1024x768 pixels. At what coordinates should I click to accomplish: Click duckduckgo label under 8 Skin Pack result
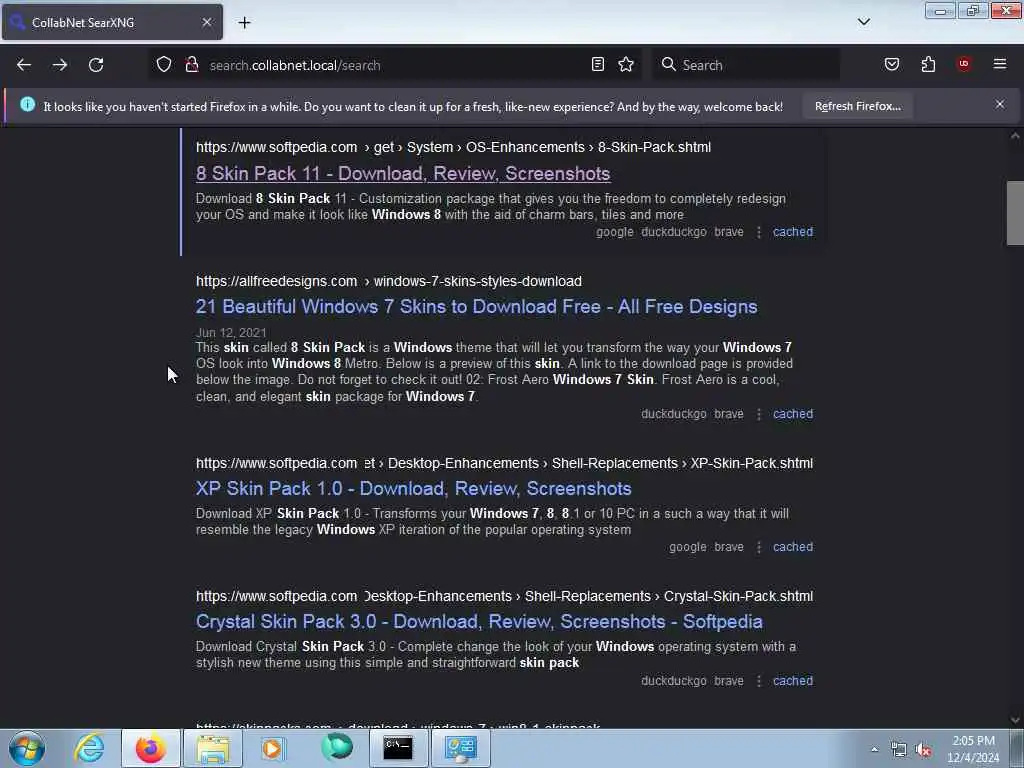(x=673, y=232)
